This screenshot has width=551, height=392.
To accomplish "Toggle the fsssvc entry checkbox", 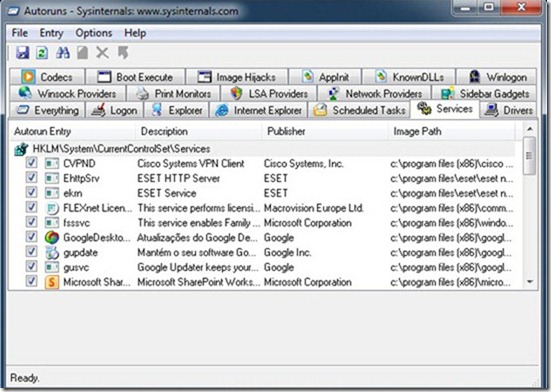I will click(x=31, y=222).
